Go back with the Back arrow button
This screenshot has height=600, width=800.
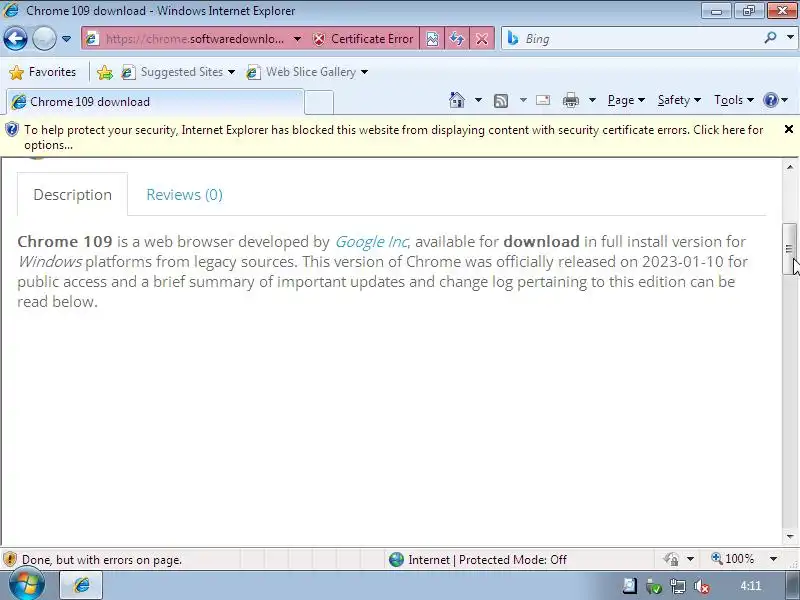[x=15, y=39]
